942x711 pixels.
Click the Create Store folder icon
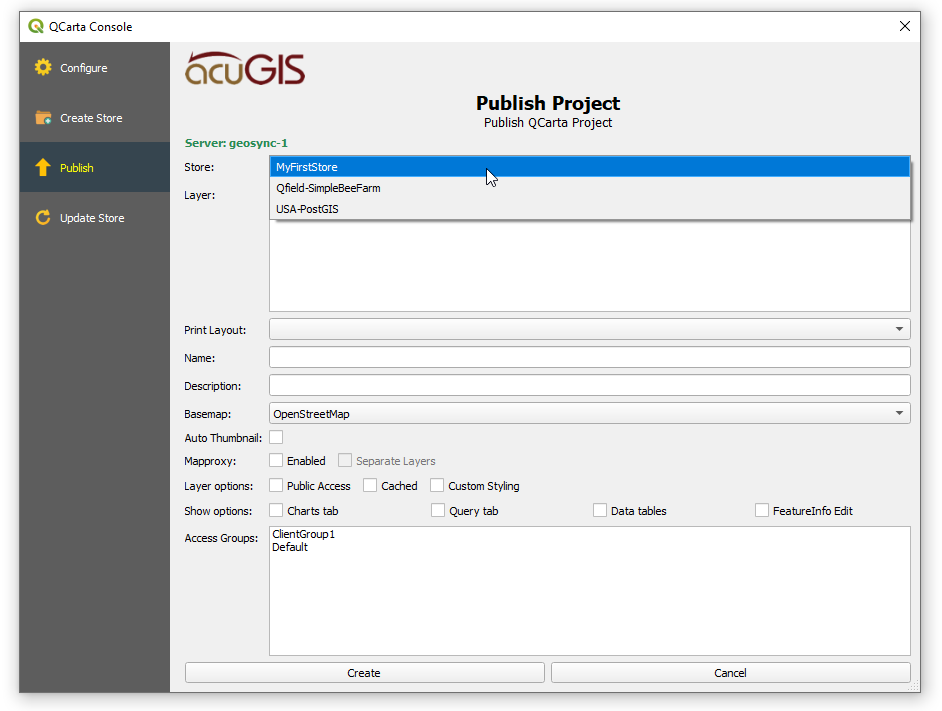[x=43, y=118]
